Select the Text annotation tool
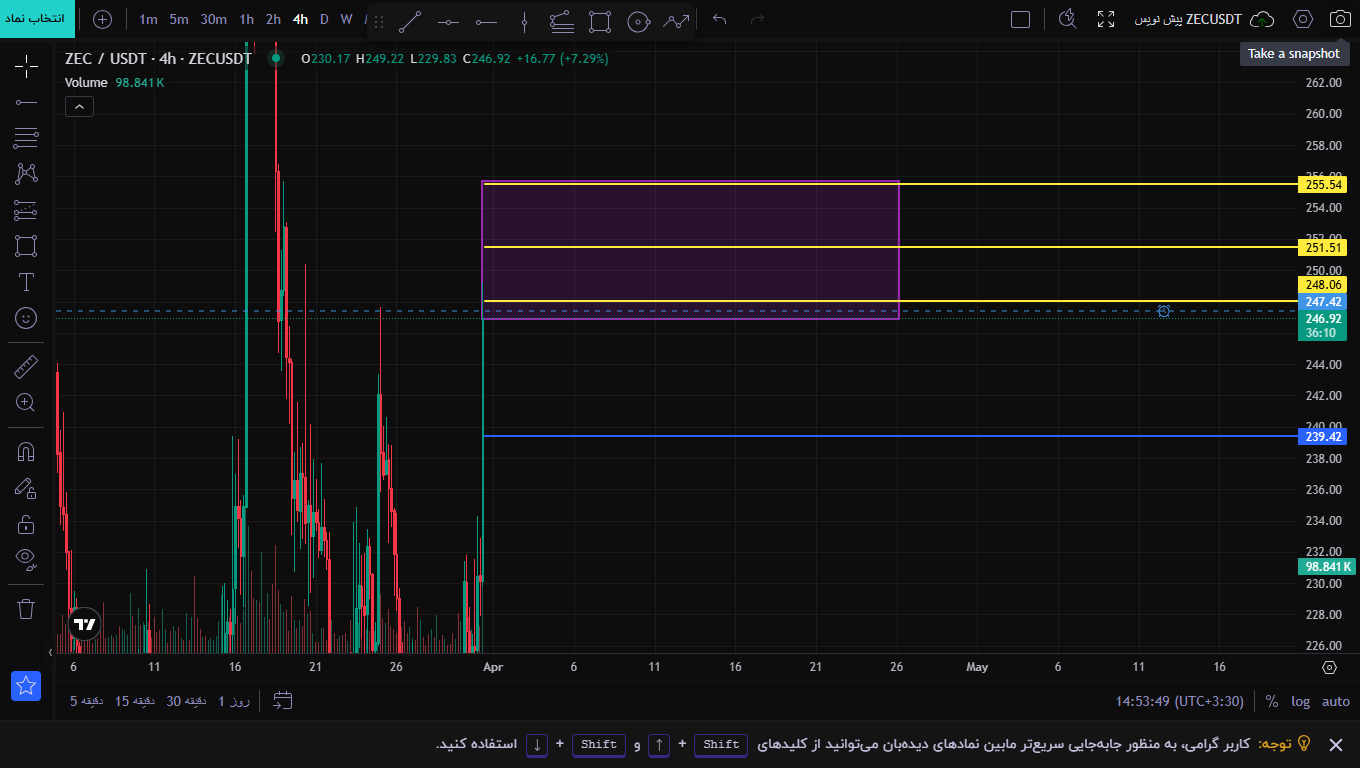Image resolution: width=1360 pixels, height=768 pixels. pyautogui.click(x=26, y=282)
